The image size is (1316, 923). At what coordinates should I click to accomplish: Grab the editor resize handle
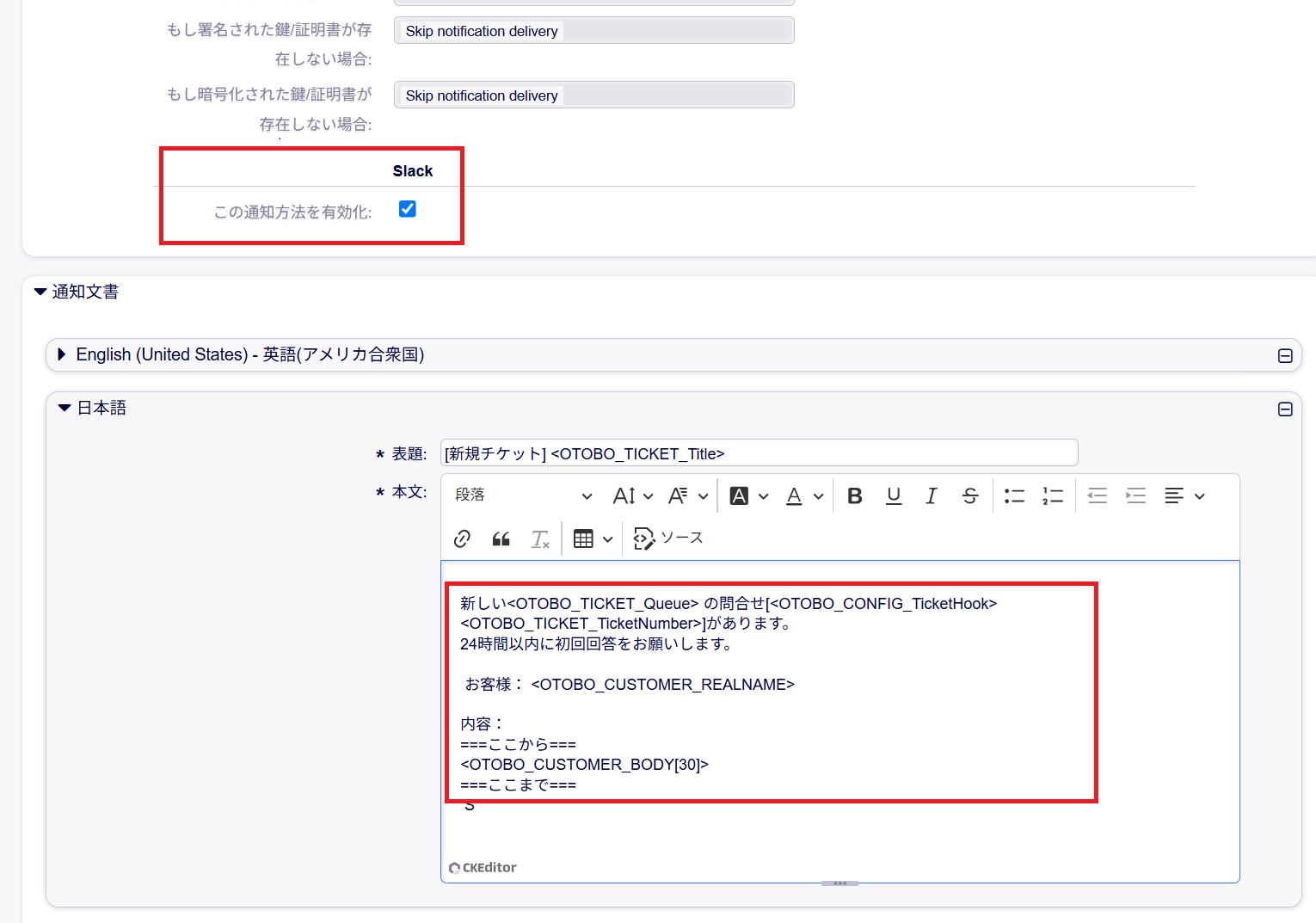(839, 883)
